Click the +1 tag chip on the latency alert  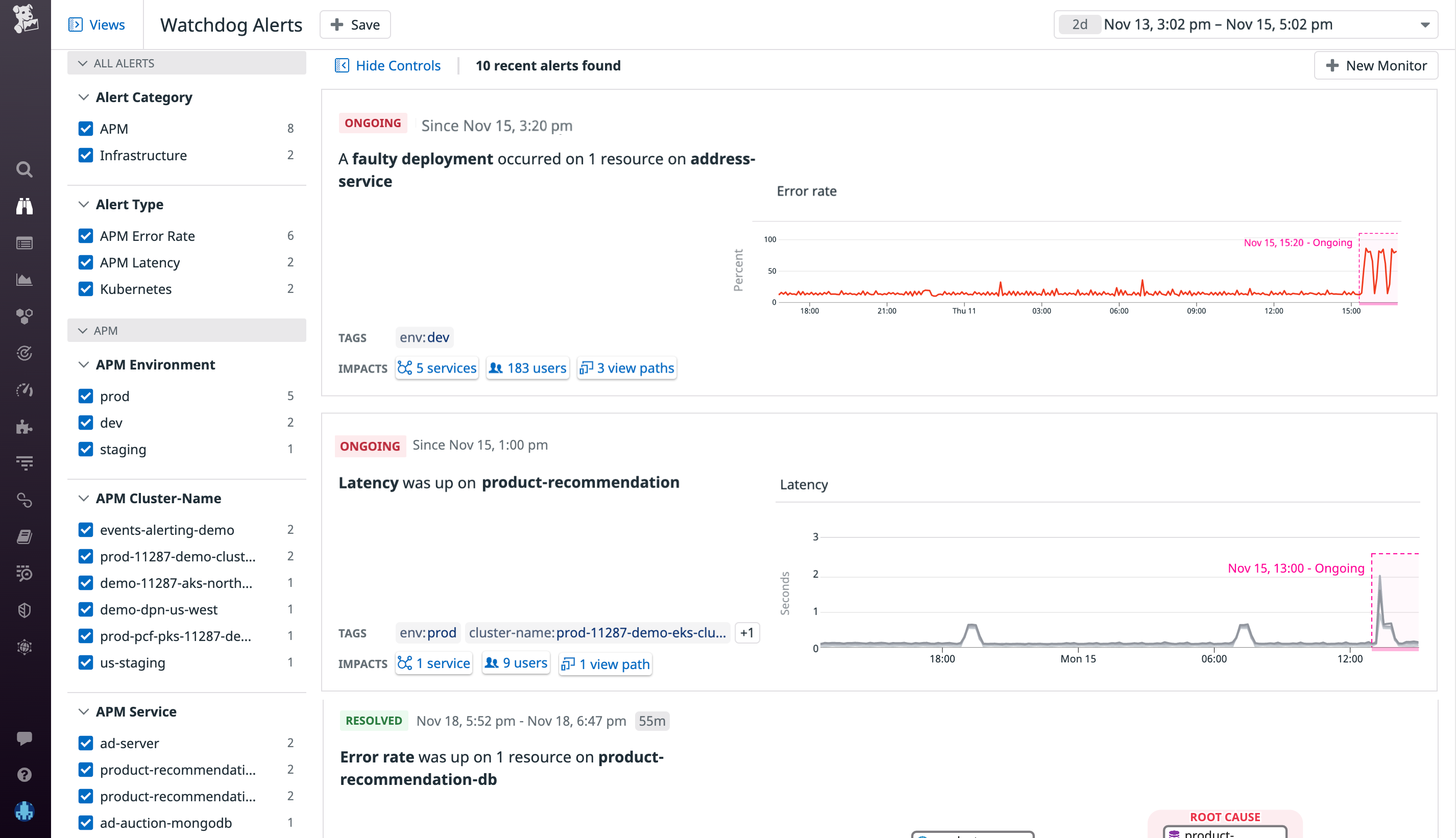click(x=747, y=632)
